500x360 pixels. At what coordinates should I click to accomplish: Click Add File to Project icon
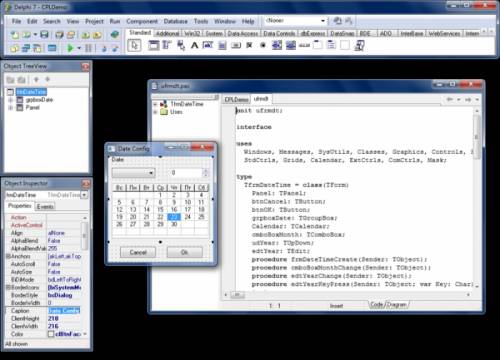pyautogui.click(x=85, y=34)
